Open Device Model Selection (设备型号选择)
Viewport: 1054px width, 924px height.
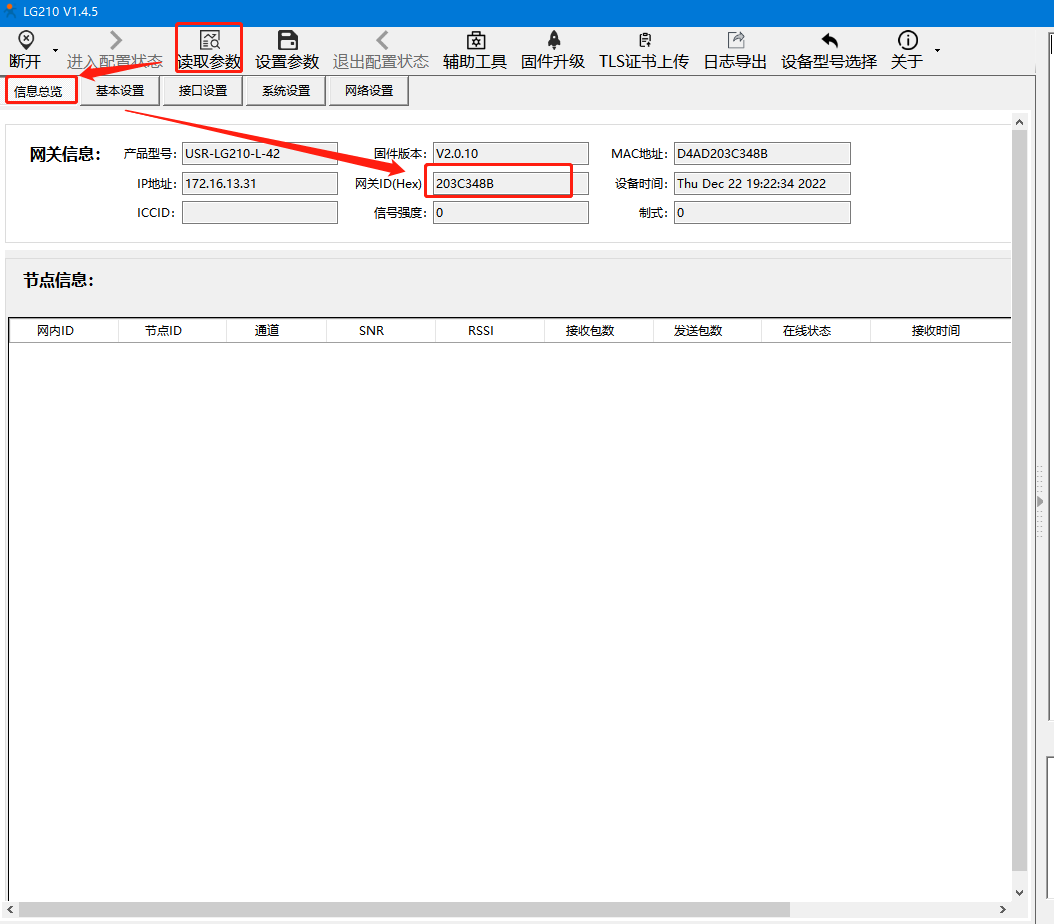pyautogui.click(x=829, y=41)
